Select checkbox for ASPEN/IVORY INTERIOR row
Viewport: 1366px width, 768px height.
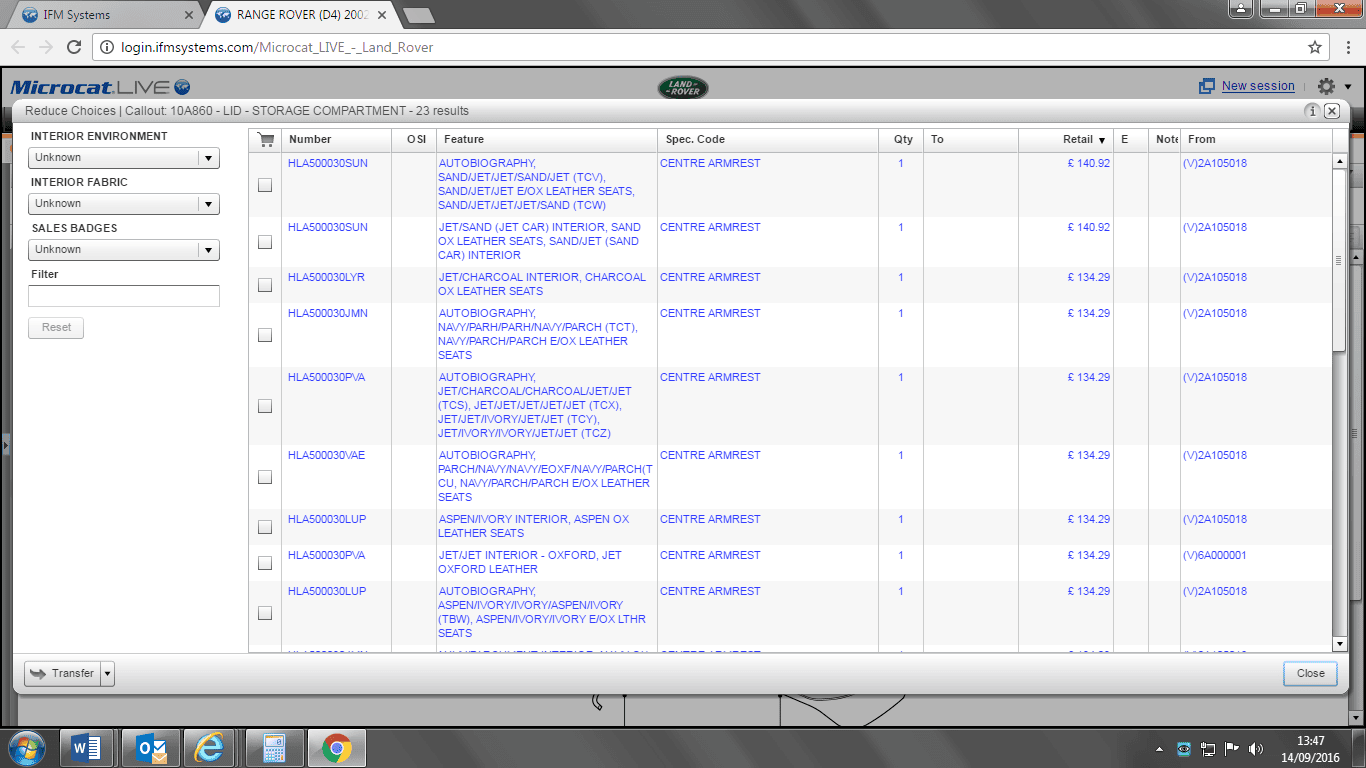(265, 527)
